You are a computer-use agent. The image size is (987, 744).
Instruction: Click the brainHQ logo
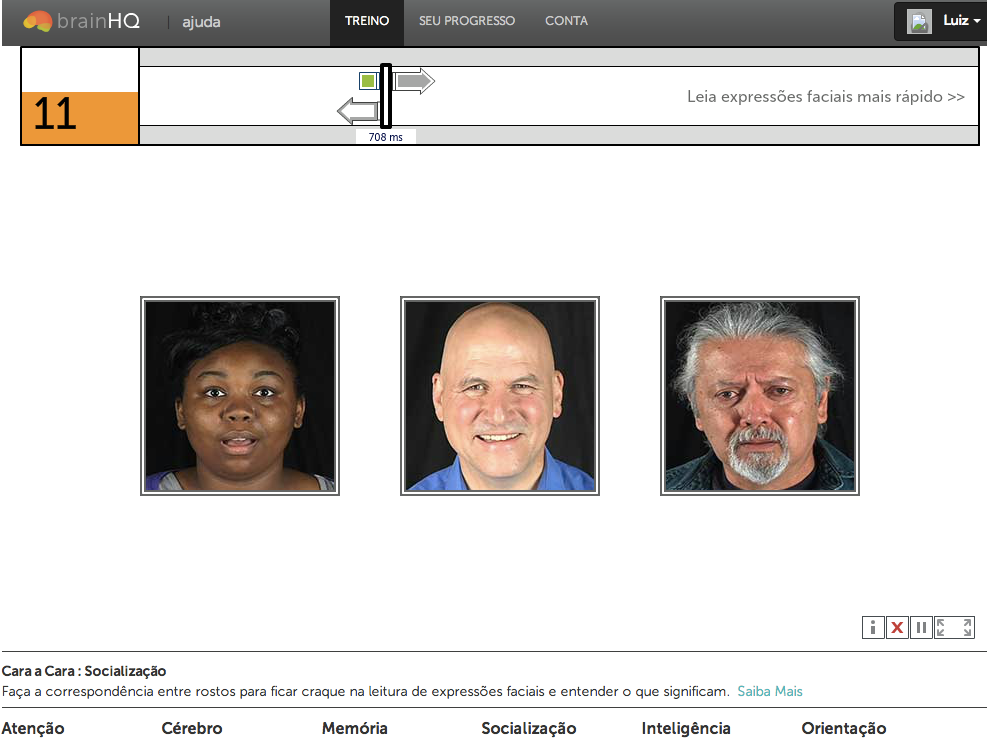pyautogui.click(x=82, y=21)
